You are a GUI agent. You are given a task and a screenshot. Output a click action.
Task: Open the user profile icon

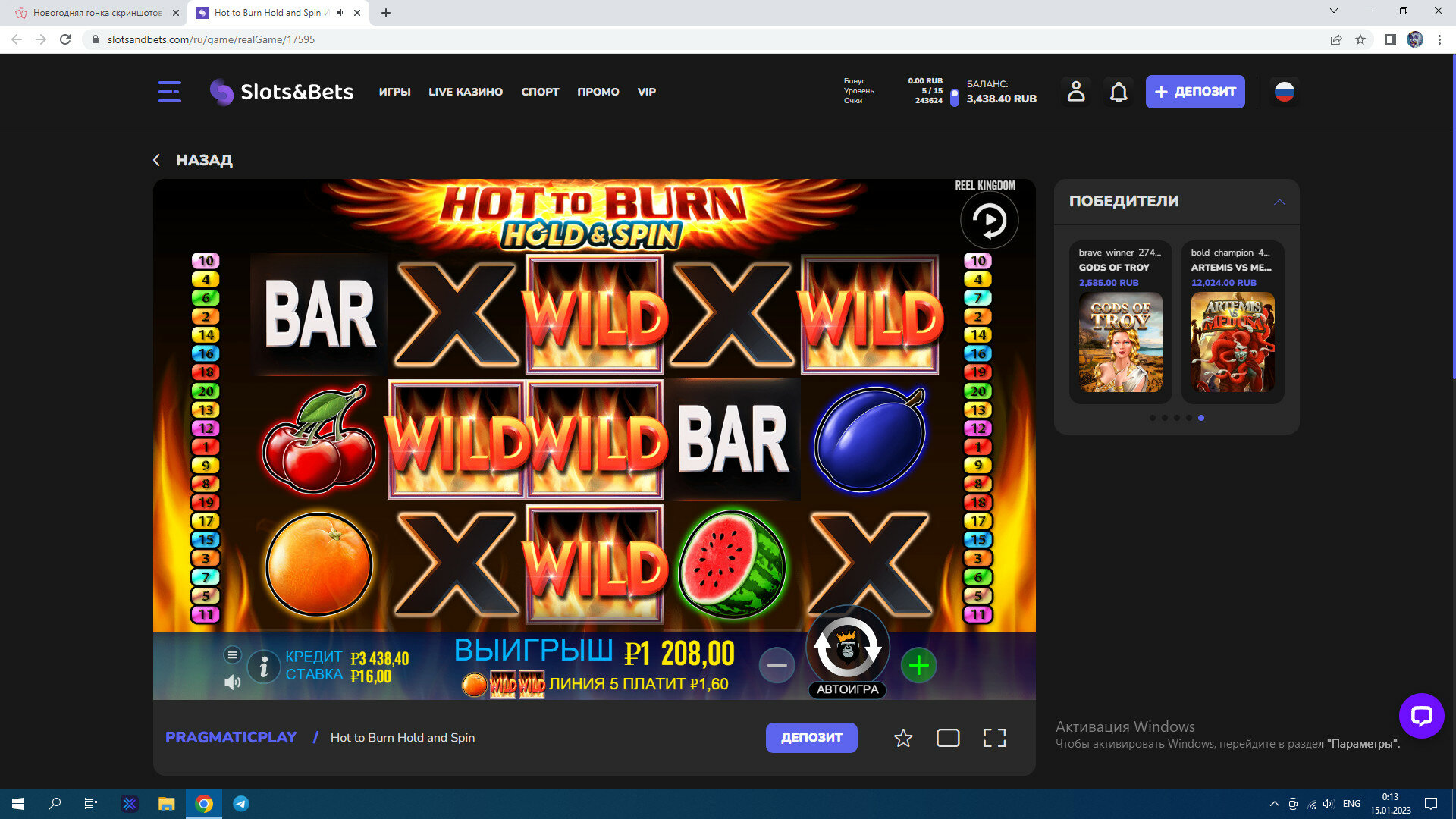click(x=1076, y=92)
